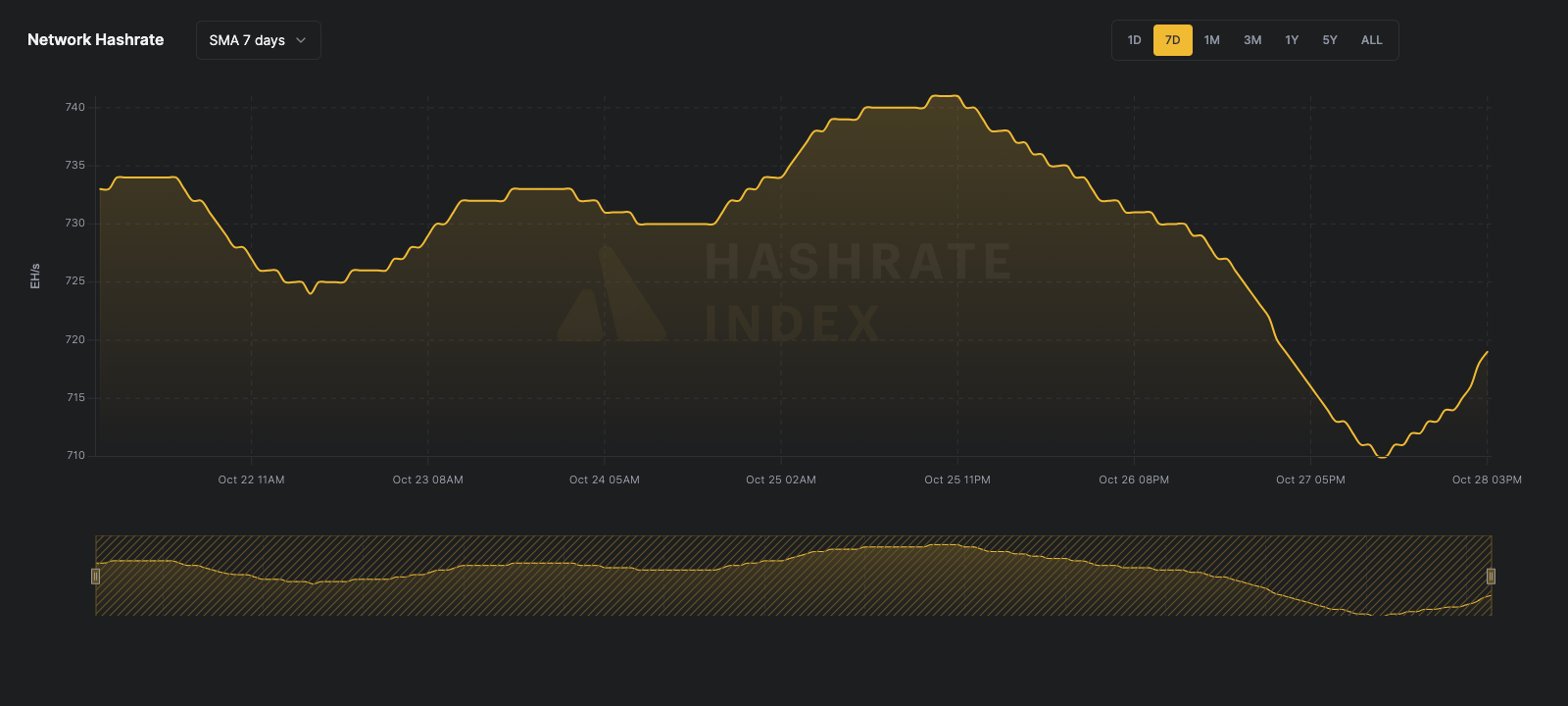Screen dimensions: 1568x706
Task: Select the 1D time range
Action: pyautogui.click(x=1134, y=40)
